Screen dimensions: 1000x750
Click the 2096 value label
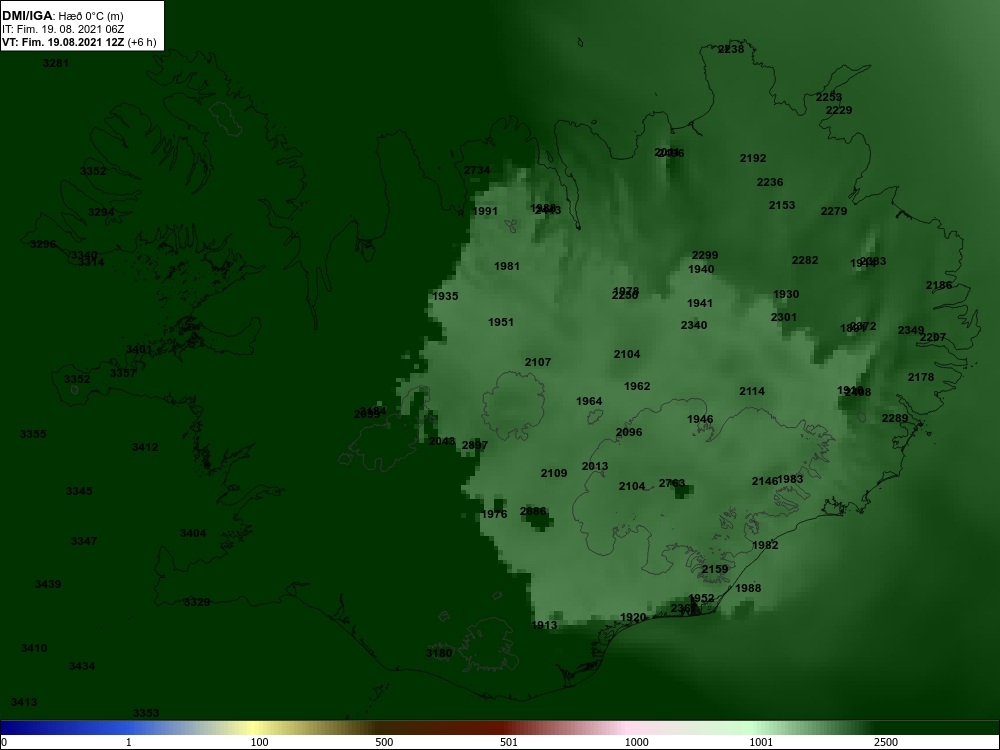coord(629,432)
